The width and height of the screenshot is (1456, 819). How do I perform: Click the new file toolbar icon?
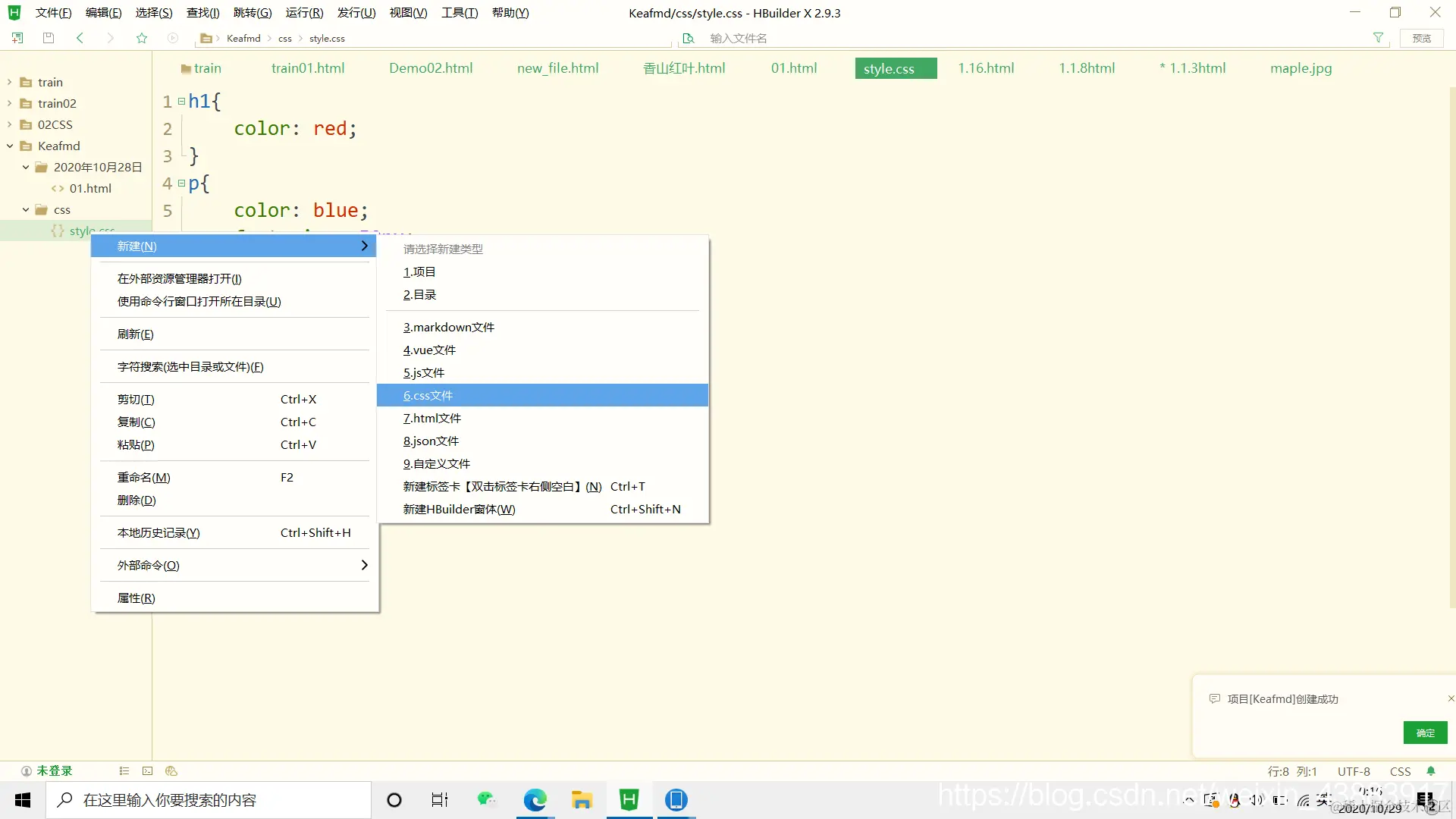[x=17, y=38]
